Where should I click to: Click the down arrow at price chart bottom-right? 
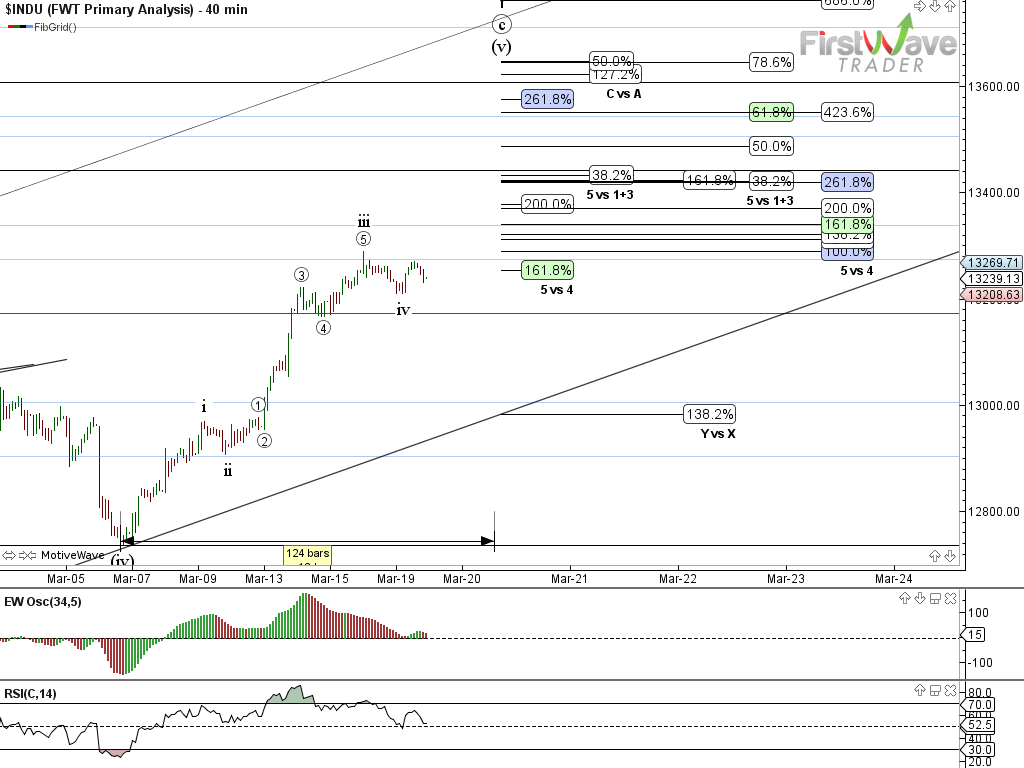[x=948, y=555]
